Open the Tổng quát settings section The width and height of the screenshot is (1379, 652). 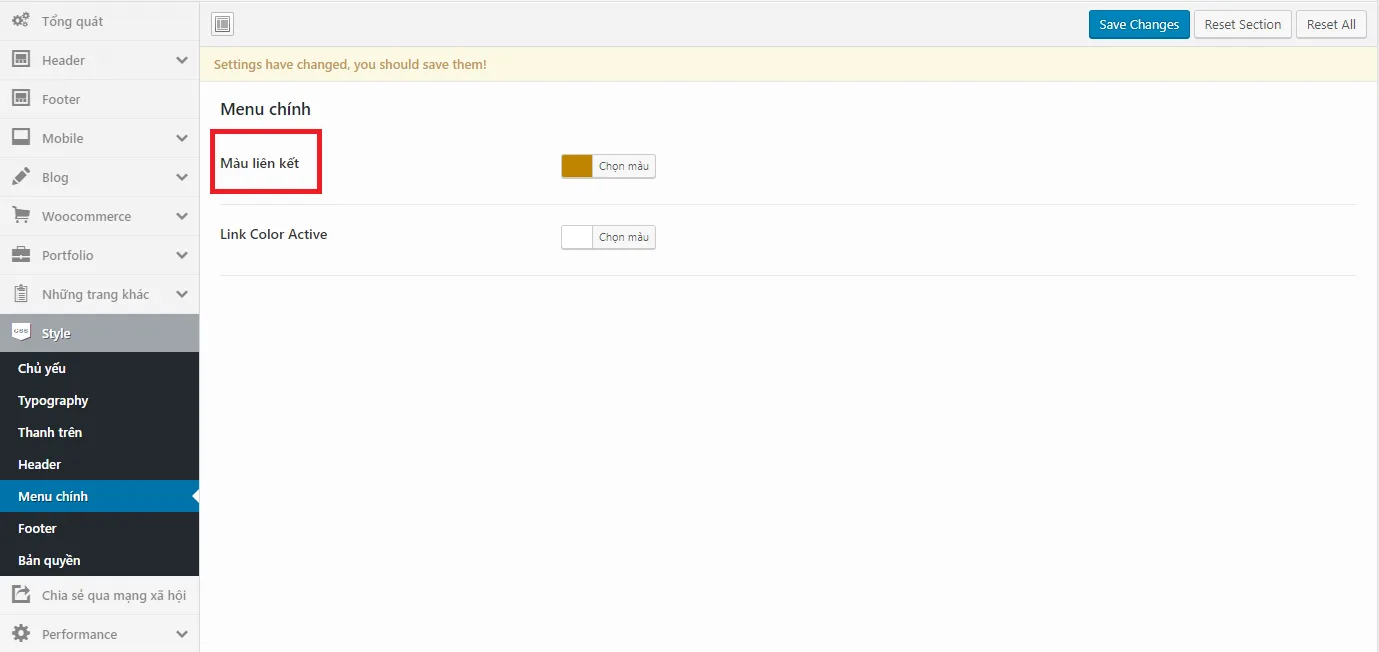coord(99,21)
